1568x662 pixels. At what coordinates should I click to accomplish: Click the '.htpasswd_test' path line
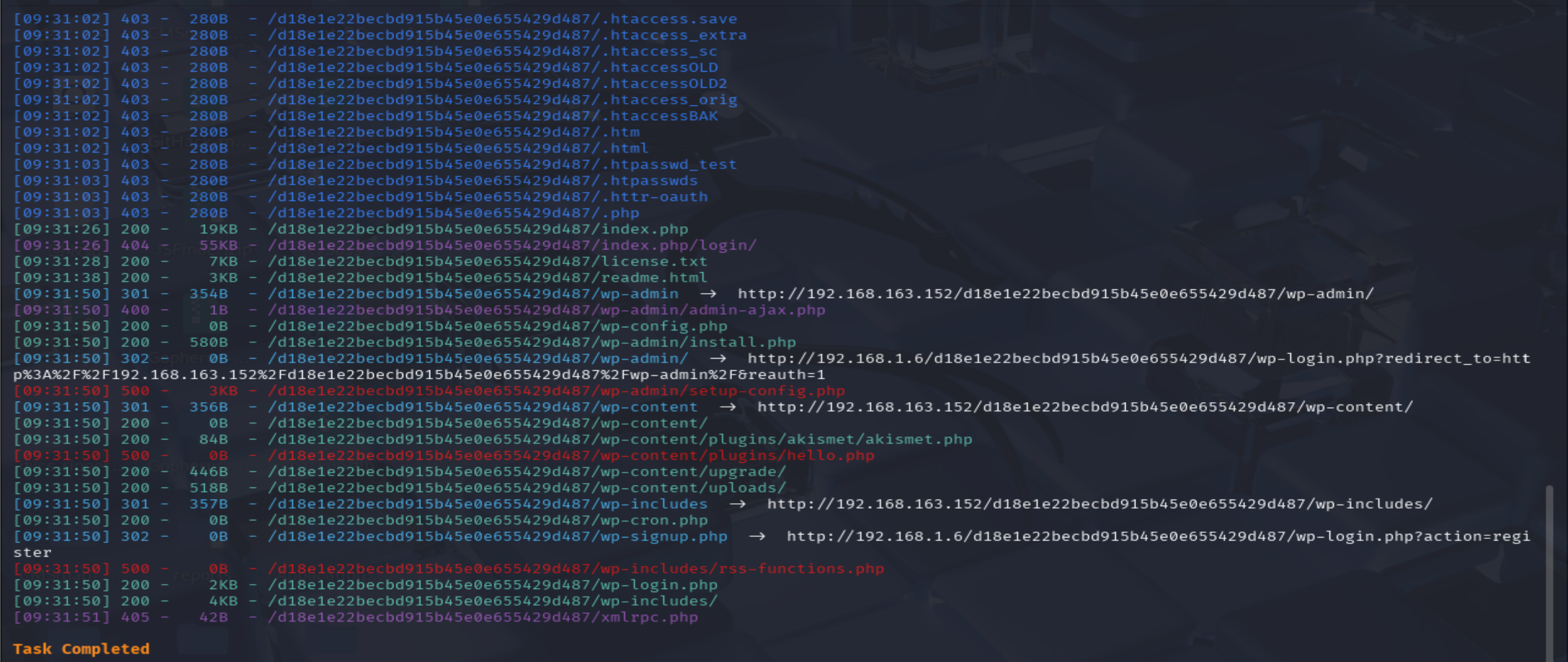tap(502, 164)
